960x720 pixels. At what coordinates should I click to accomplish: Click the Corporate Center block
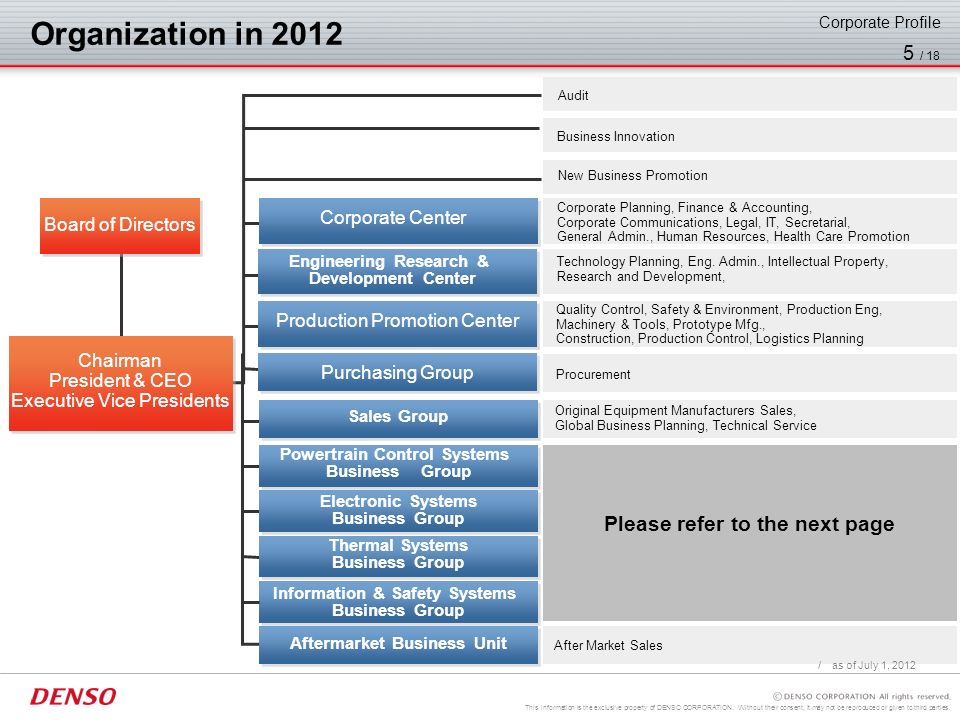[398, 221]
